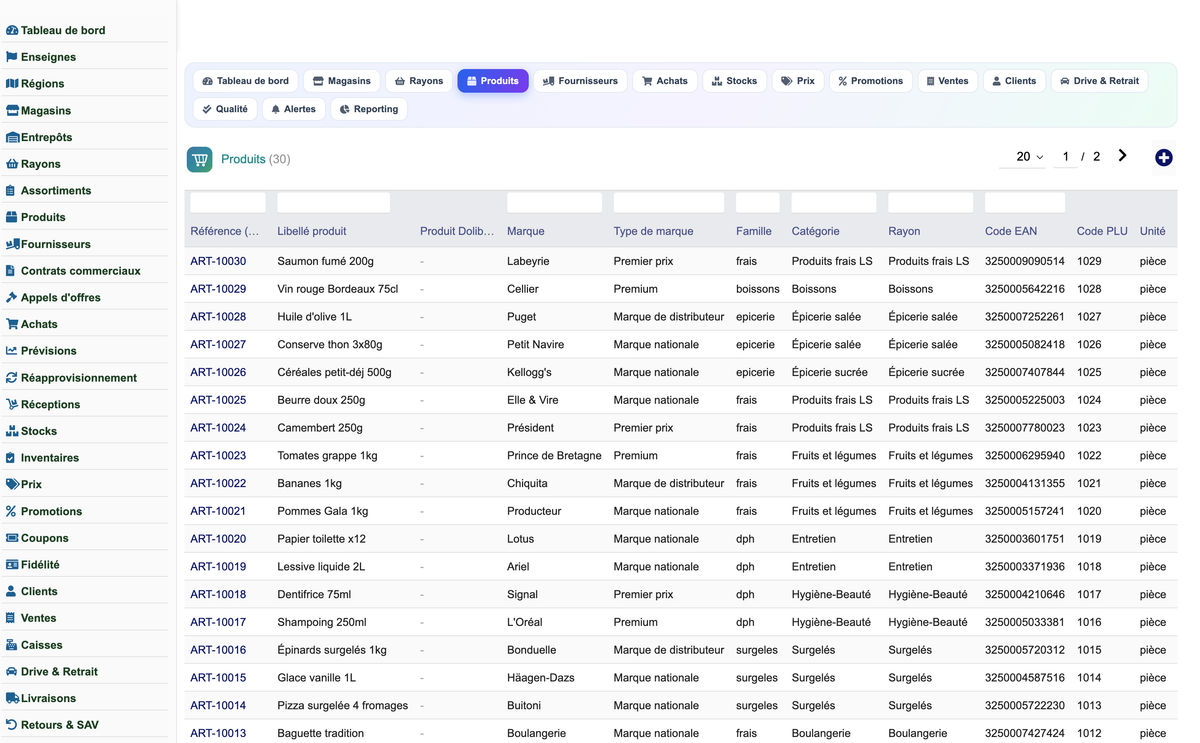Open Ventes in the sidebar
This screenshot has height=743, width=1200.
(31, 618)
